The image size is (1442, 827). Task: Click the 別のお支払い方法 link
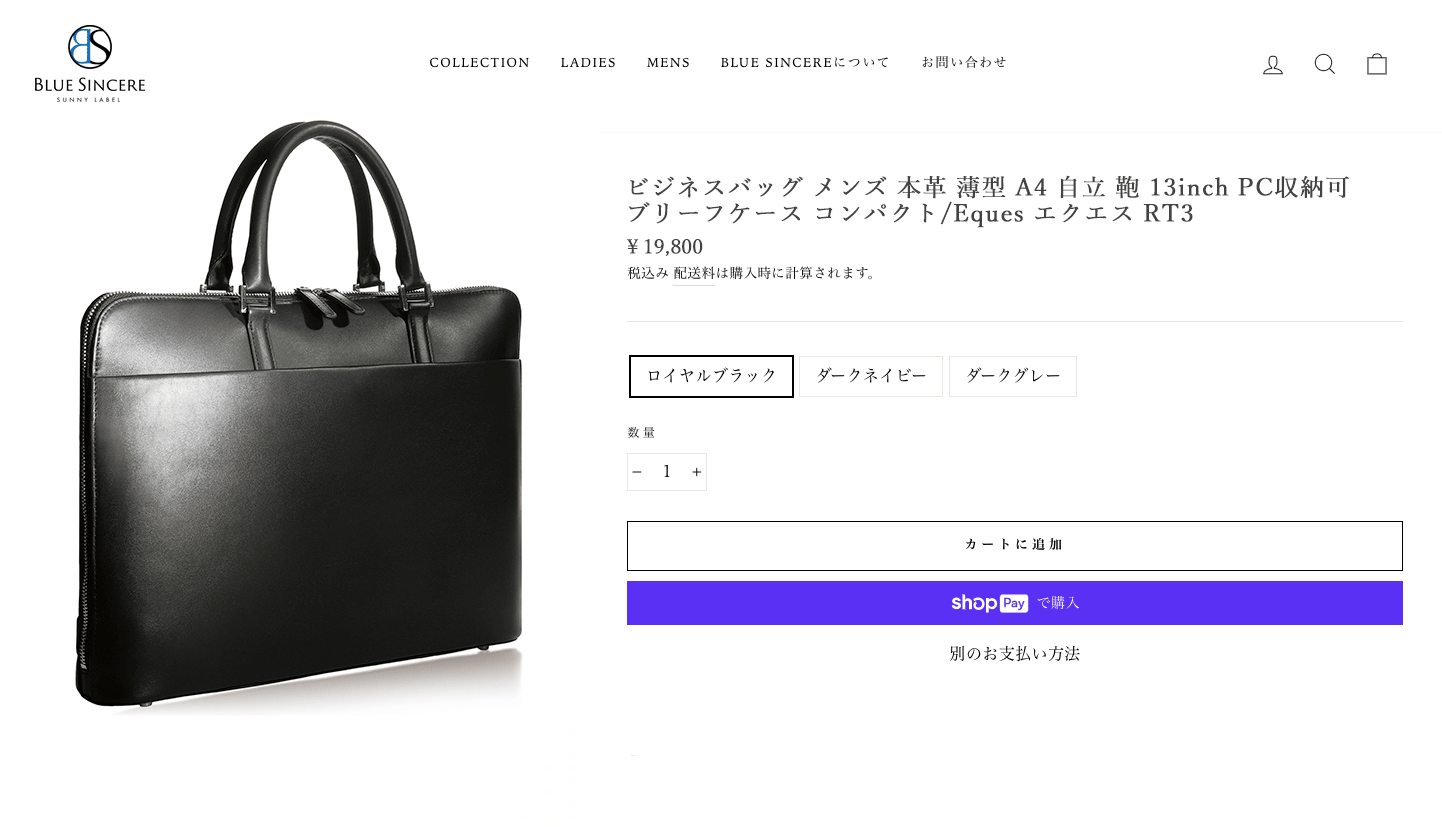tap(1015, 654)
